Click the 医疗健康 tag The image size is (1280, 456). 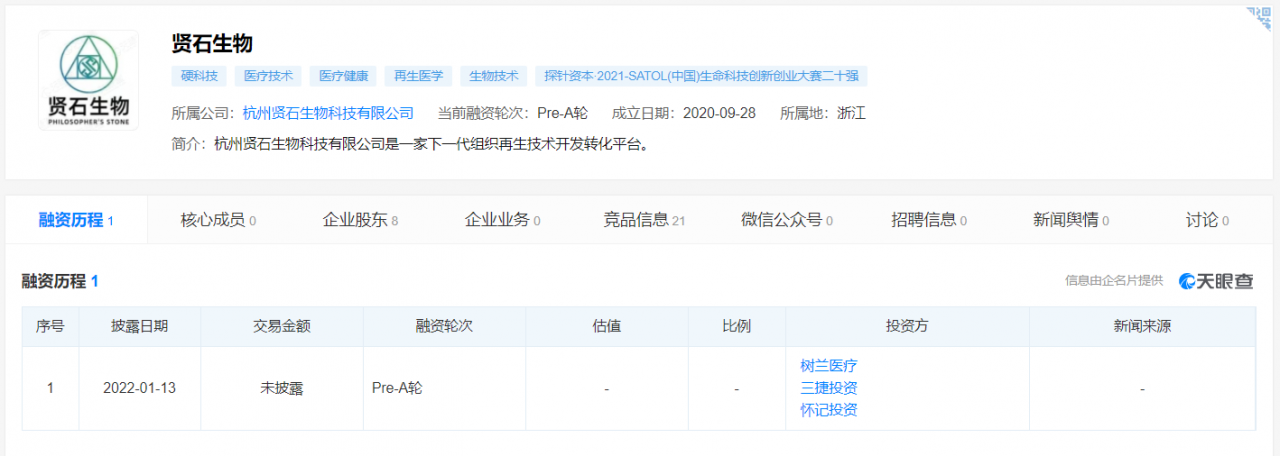click(341, 76)
